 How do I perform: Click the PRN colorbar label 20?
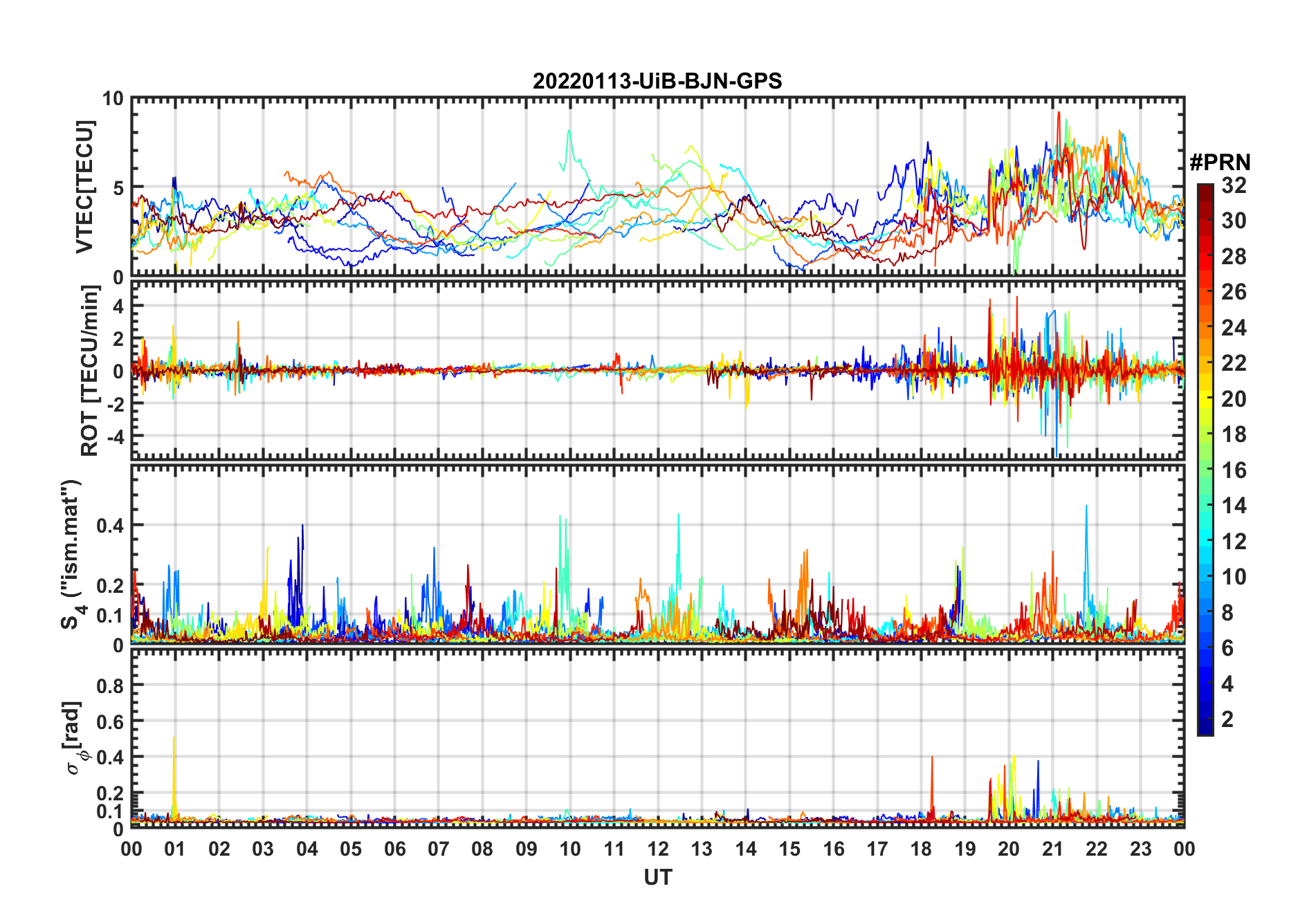coord(1234,399)
